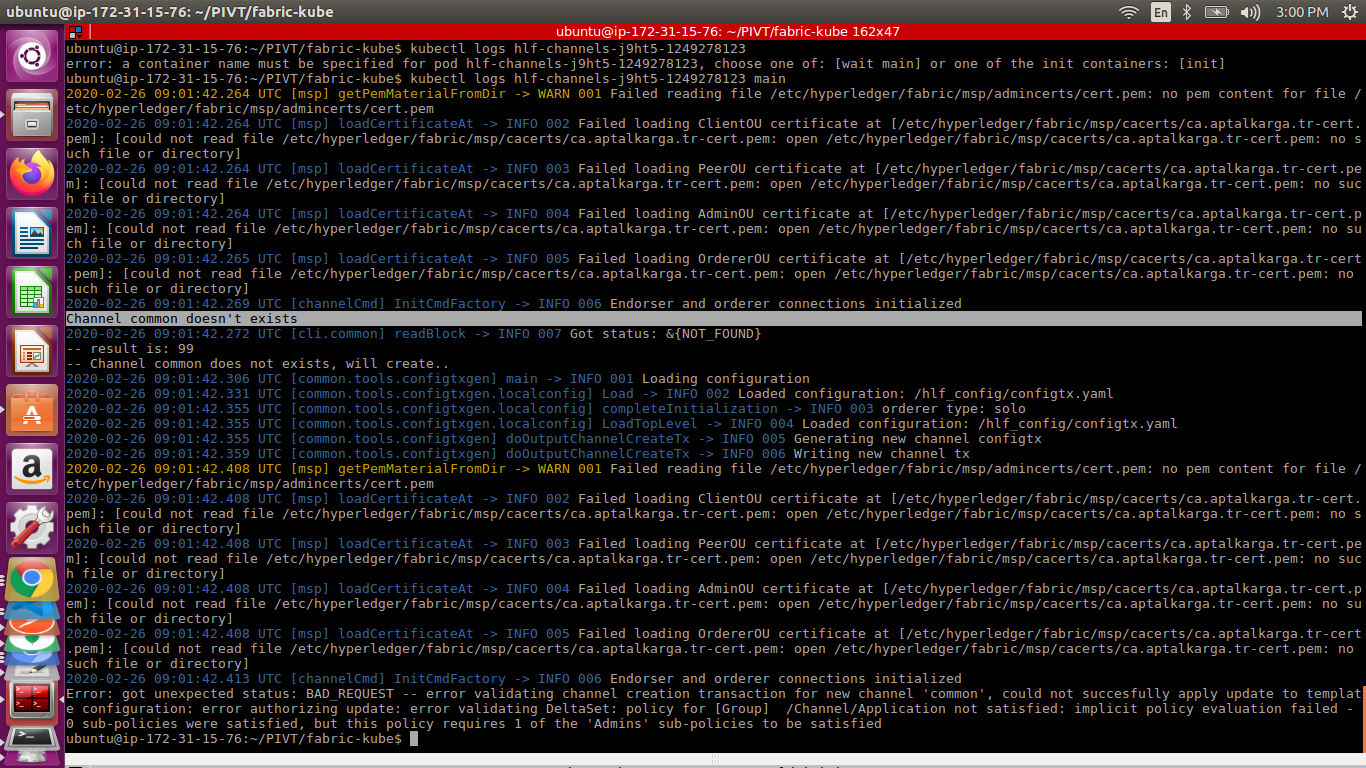Open the Ubuntu Dash search launcher
The width and height of the screenshot is (1366, 768).
(x=32, y=57)
